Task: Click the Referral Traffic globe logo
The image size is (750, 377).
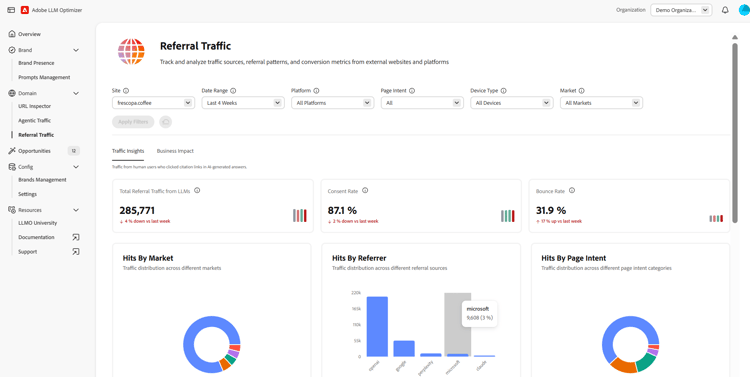Action: point(131,52)
